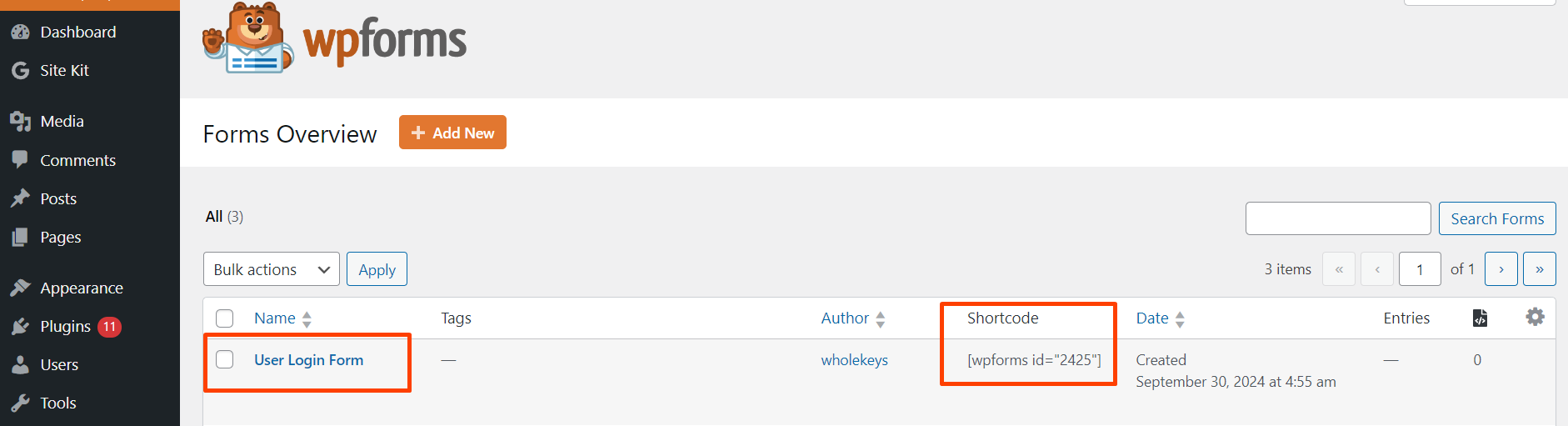Focus the forms search input field

(1338, 218)
